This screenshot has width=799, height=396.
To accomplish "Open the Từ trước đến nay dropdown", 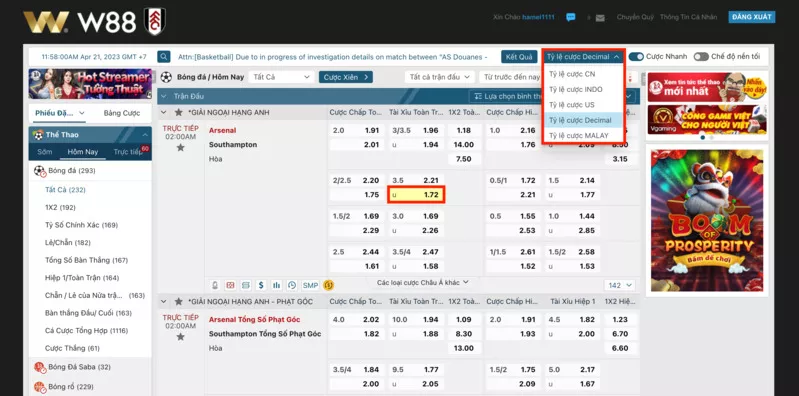I will click(512, 77).
